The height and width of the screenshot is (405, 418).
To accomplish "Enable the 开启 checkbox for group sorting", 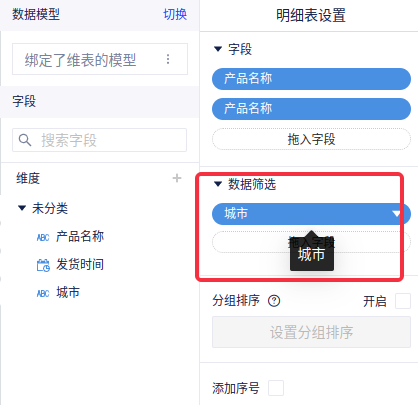I will 403,301.
